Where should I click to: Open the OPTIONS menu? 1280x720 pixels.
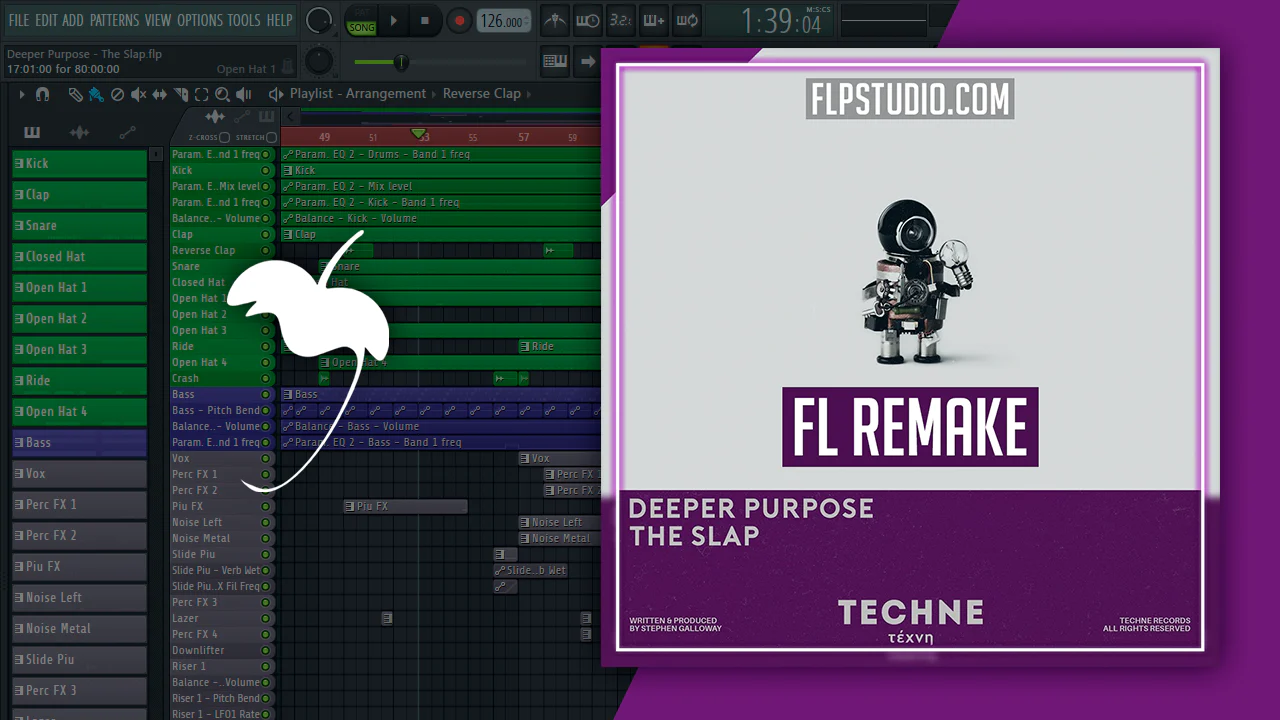tap(200, 20)
